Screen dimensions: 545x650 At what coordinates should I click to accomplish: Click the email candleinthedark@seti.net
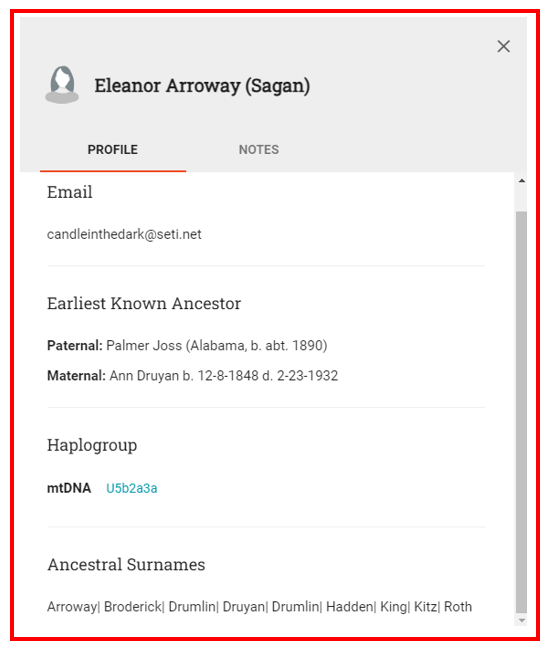point(124,234)
